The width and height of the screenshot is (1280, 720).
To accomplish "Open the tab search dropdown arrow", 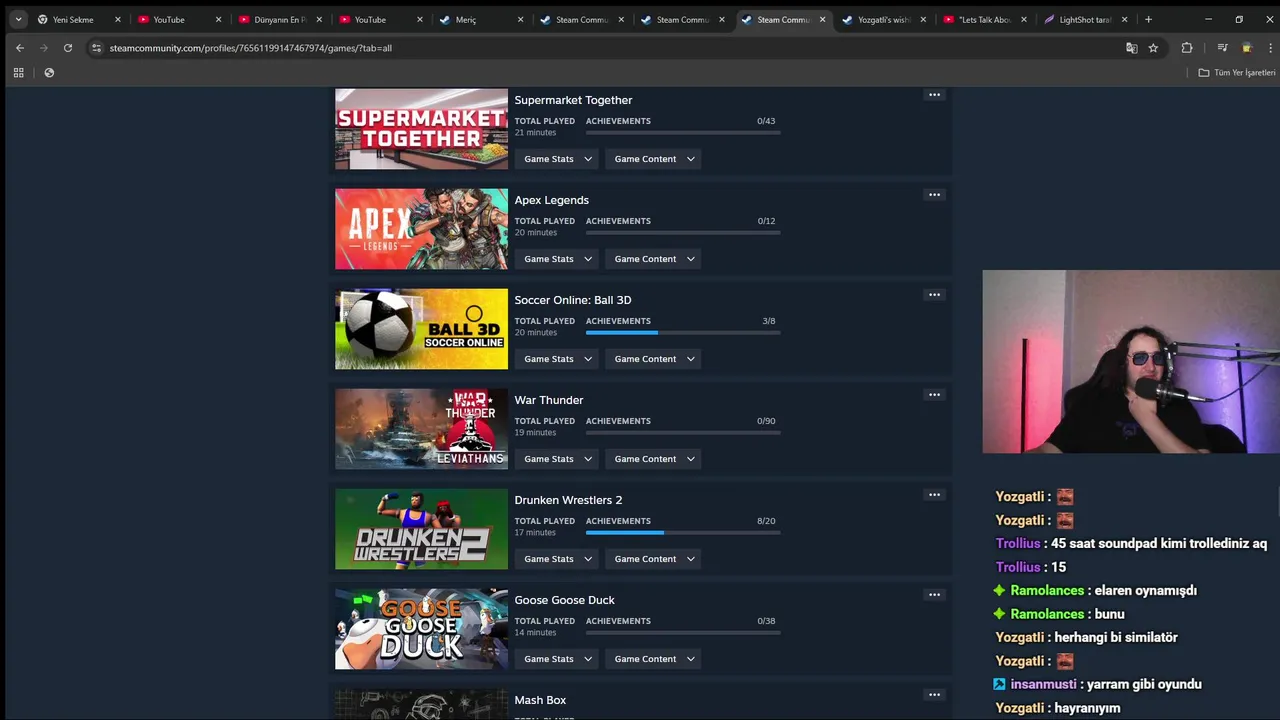I will [x=18, y=19].
